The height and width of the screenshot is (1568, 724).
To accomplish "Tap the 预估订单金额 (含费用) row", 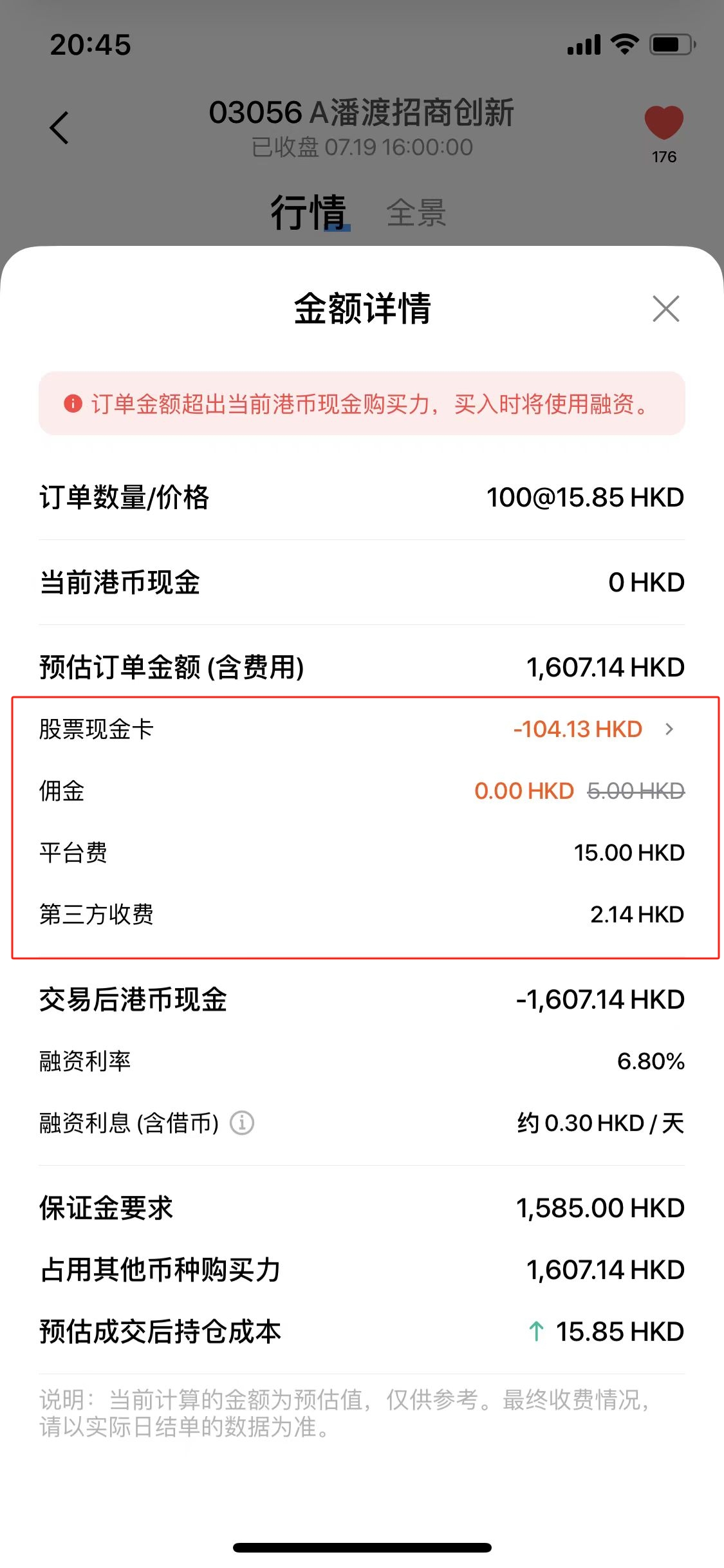I will point(362,667).
